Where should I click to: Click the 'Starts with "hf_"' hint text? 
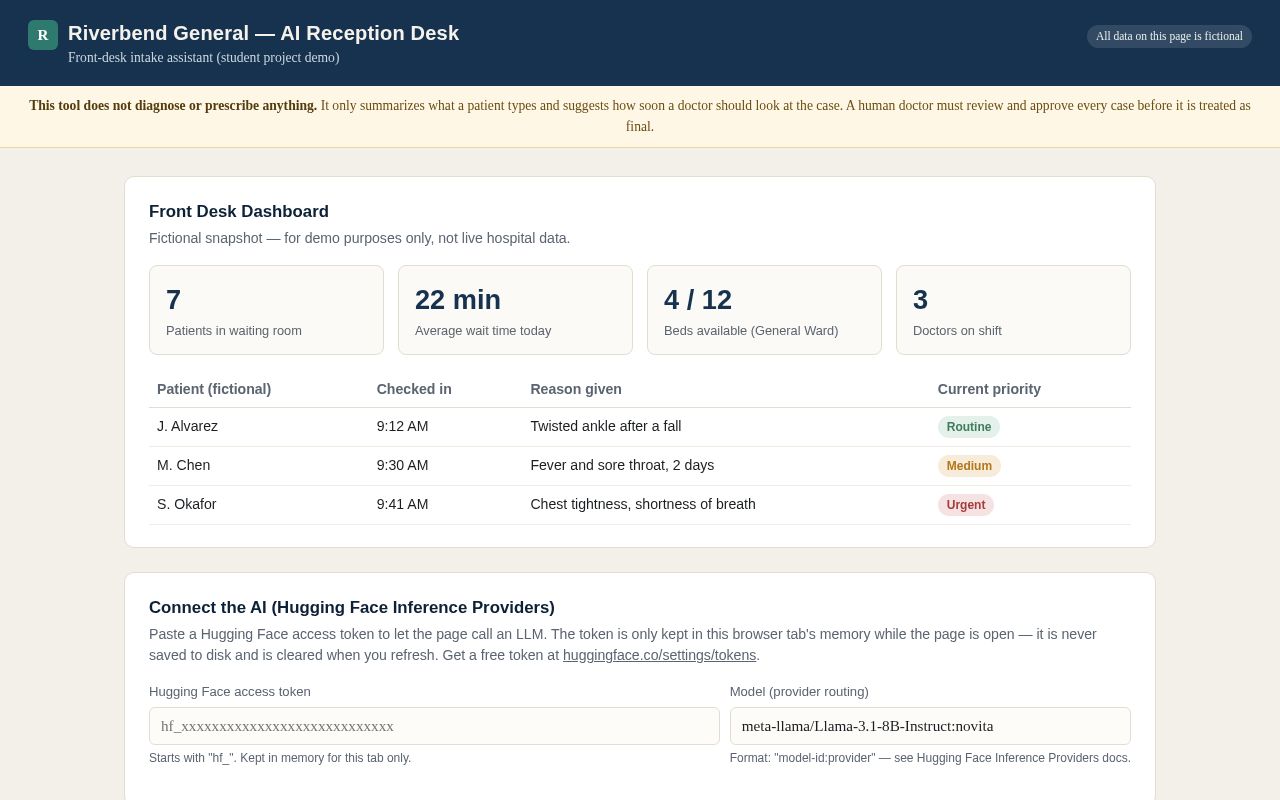[280, 758]
